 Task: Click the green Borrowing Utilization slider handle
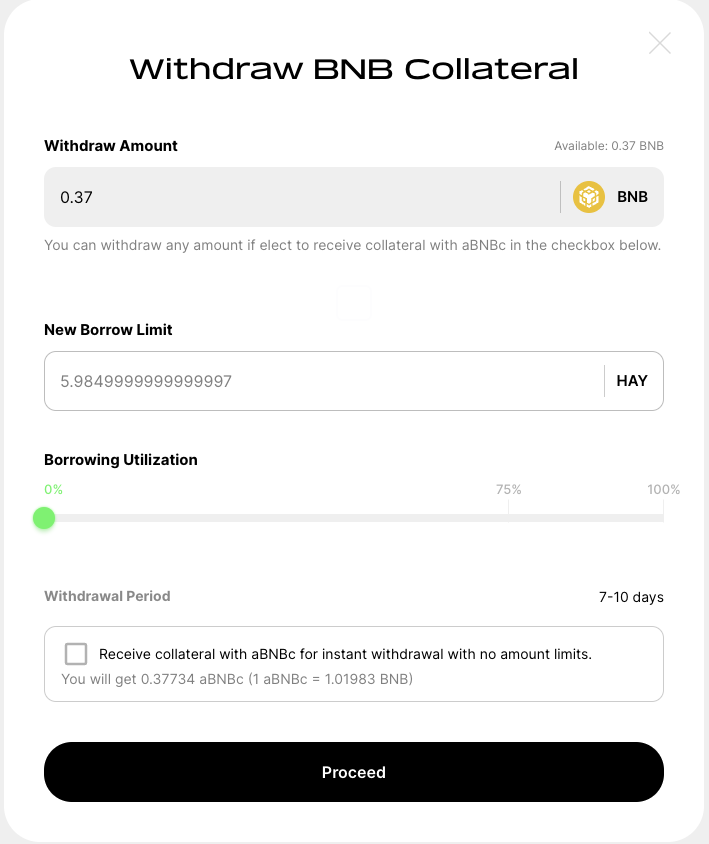(43, 518)
